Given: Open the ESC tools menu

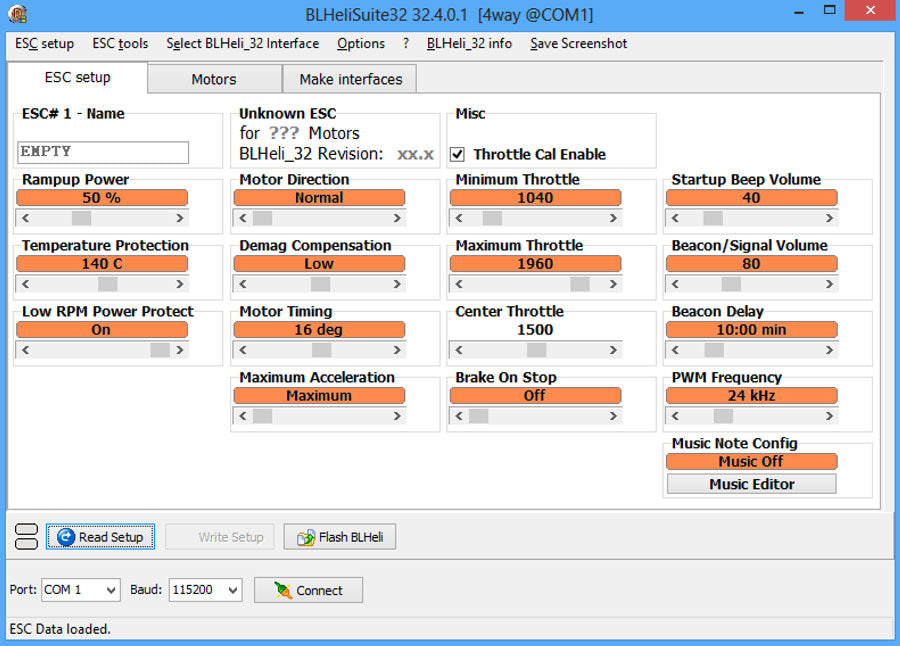Looking at the screenshot, I should [120, 44].
